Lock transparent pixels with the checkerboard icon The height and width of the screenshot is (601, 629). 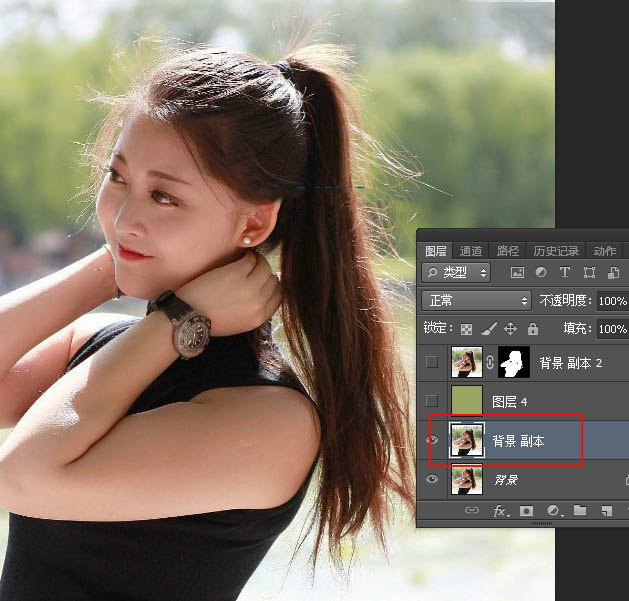coord(467,328)
